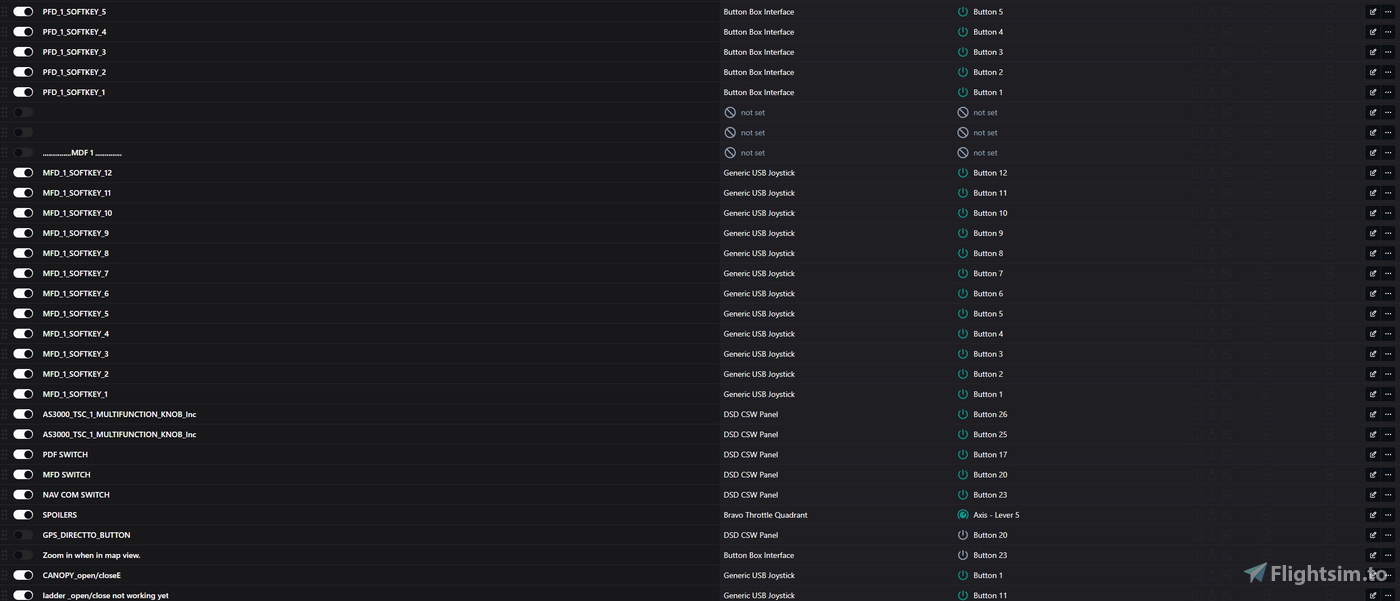This screenshot has width=1400, height=601.
Task: Click the Flightsim.to watermark logo
Action: click(x=1316, y=573)
